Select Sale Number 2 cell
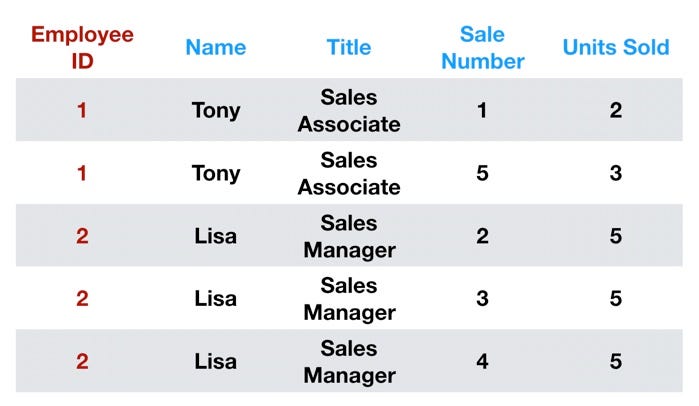 click(482, 236)
